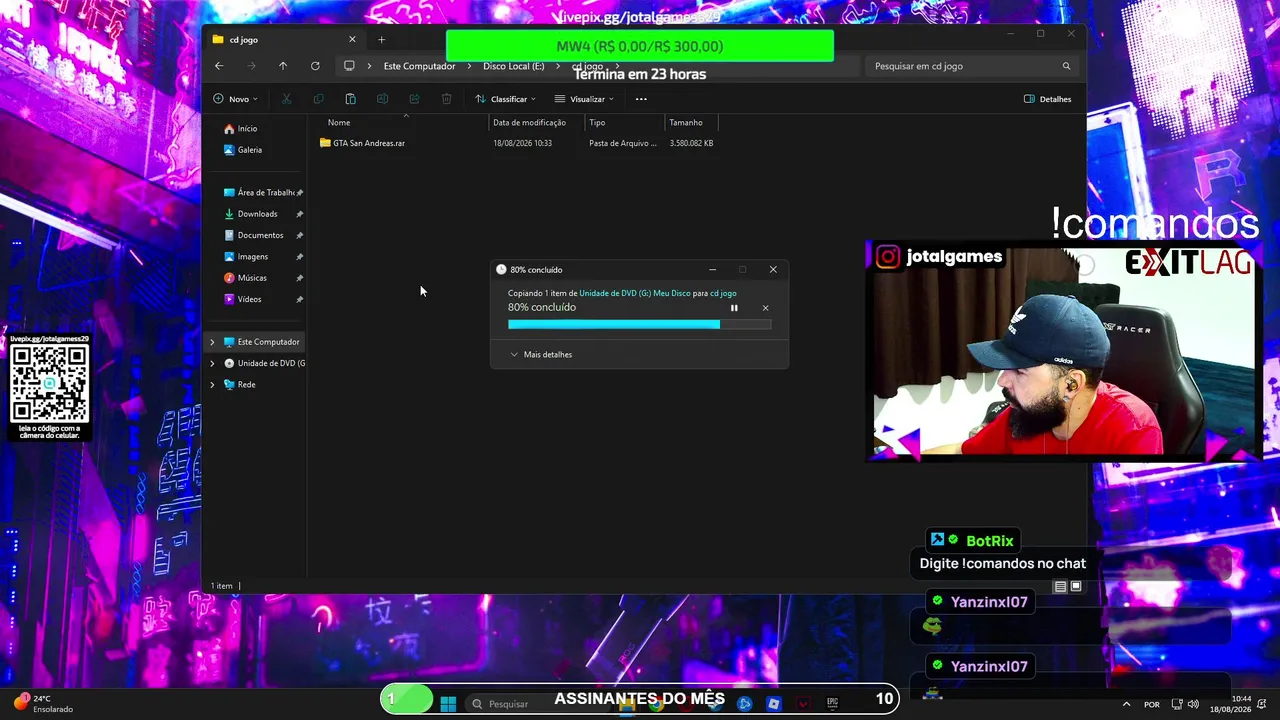Open Área de Trabalho in sidebar
1280x720 pixels.
265,193
